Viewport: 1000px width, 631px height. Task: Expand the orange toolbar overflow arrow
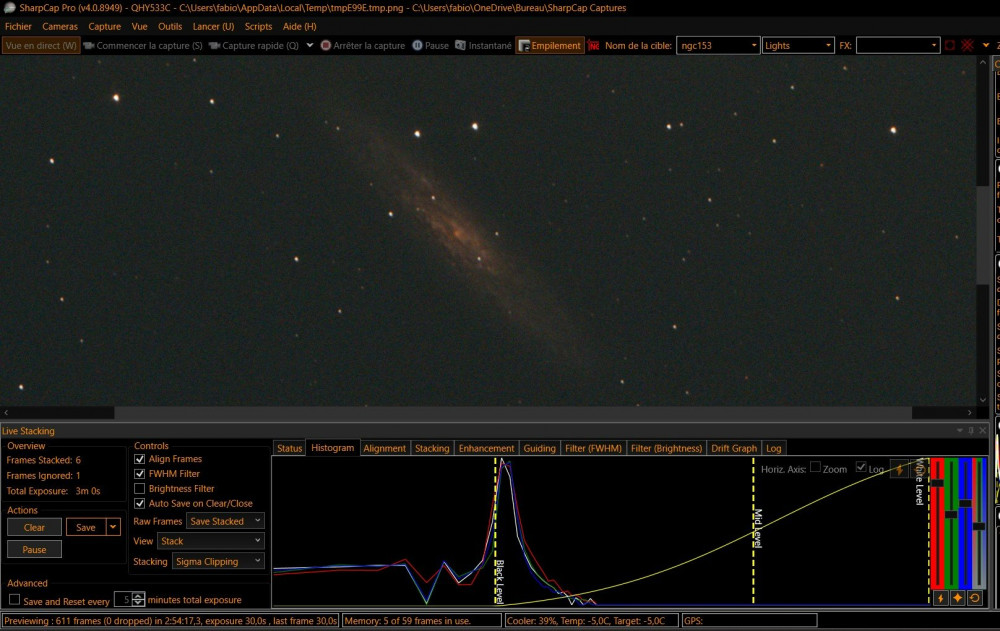(986, 45)
